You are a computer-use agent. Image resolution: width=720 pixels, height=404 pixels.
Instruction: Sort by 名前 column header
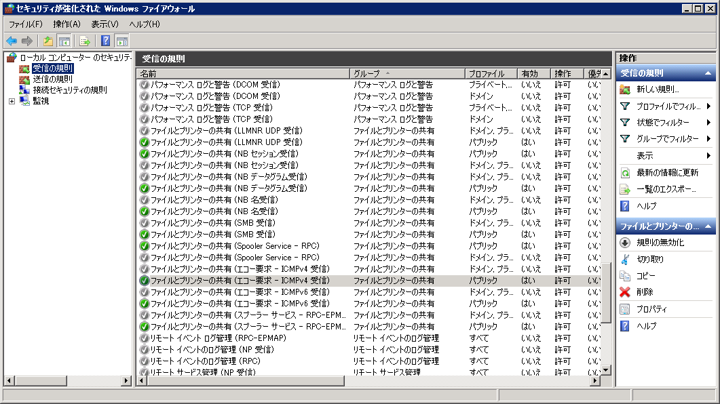point(243,73)
